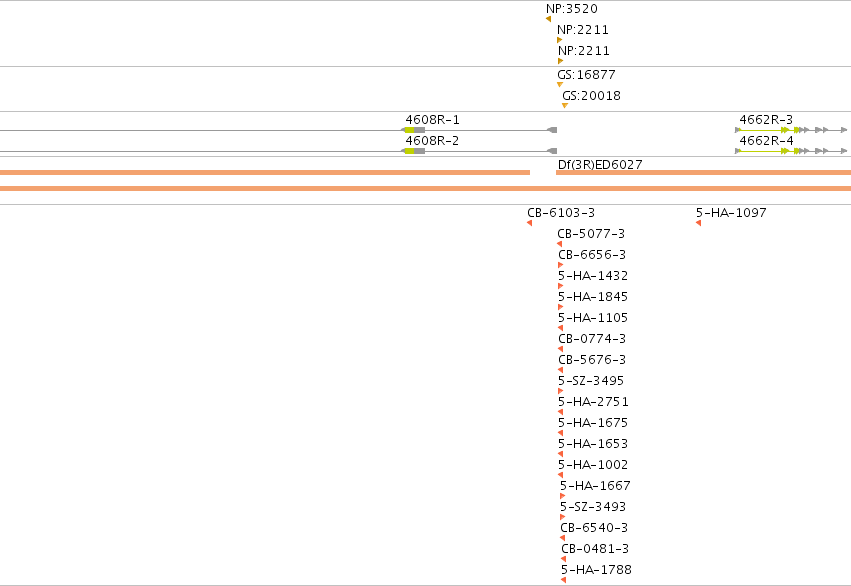Open the 4662R-3 transcript label
The image size is (851, 586).
point(766,119)
